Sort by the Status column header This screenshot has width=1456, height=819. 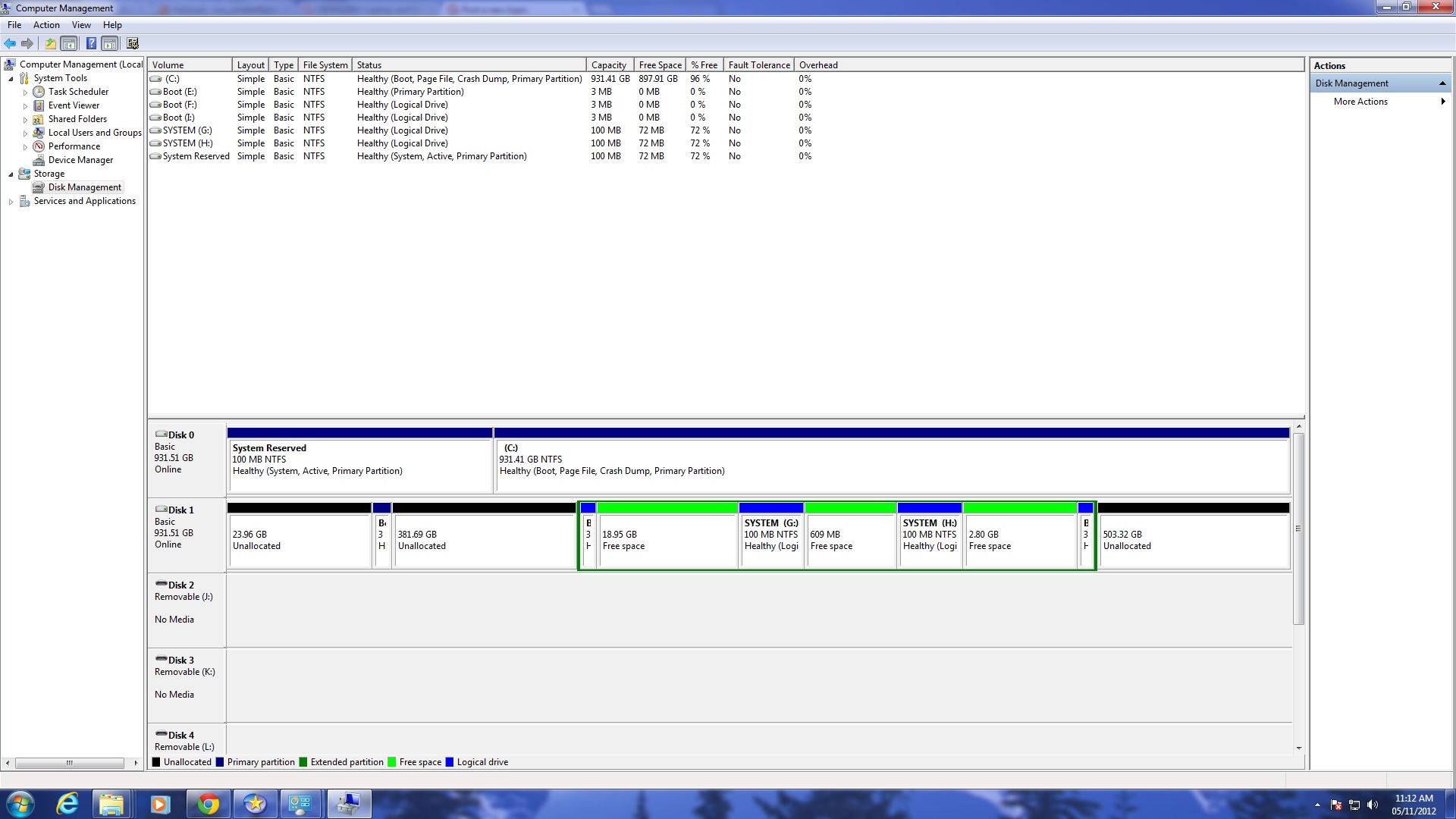[x=469, y=65]
